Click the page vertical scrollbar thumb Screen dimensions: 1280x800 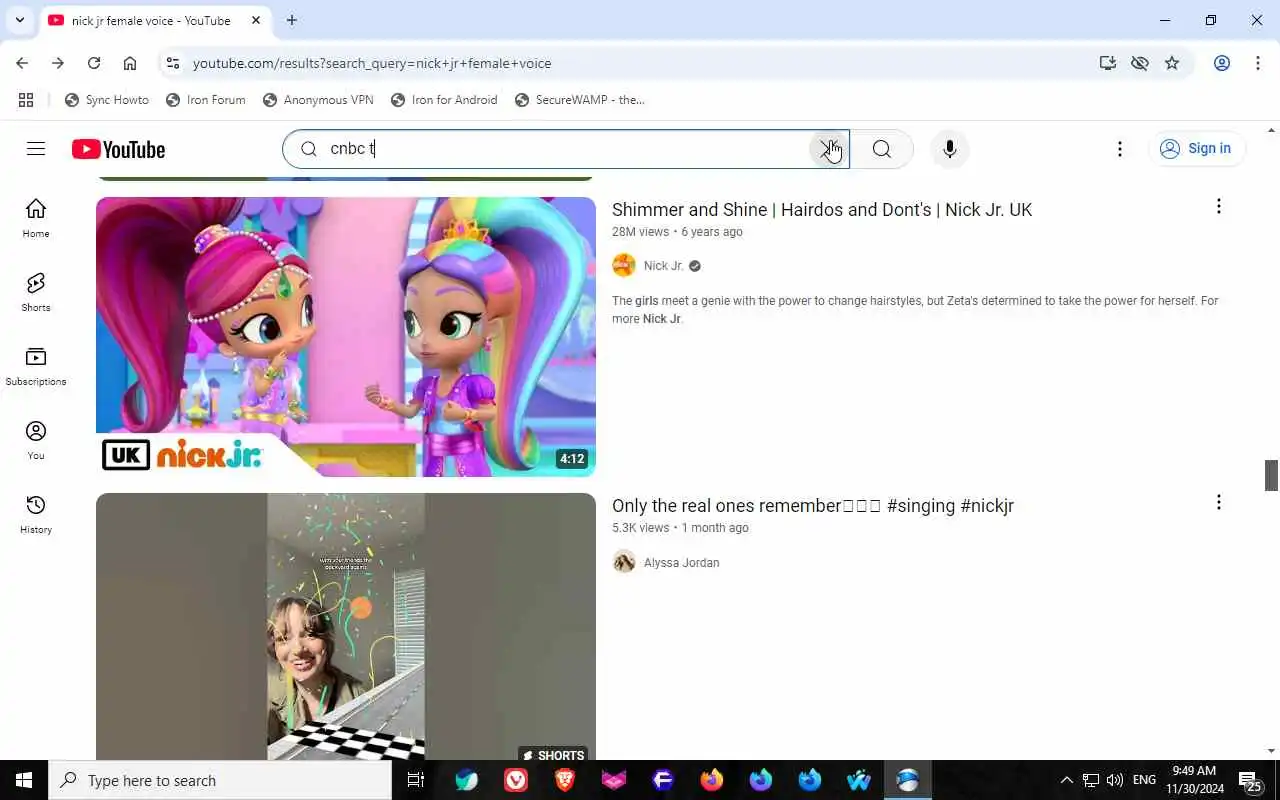(x=1272, y=475)
